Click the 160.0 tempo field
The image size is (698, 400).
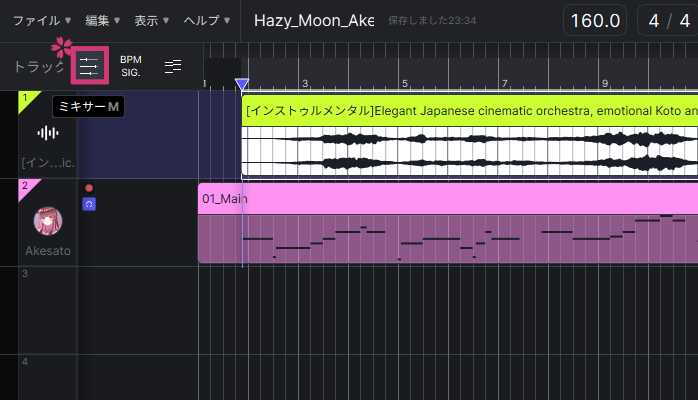click(595, 20)
